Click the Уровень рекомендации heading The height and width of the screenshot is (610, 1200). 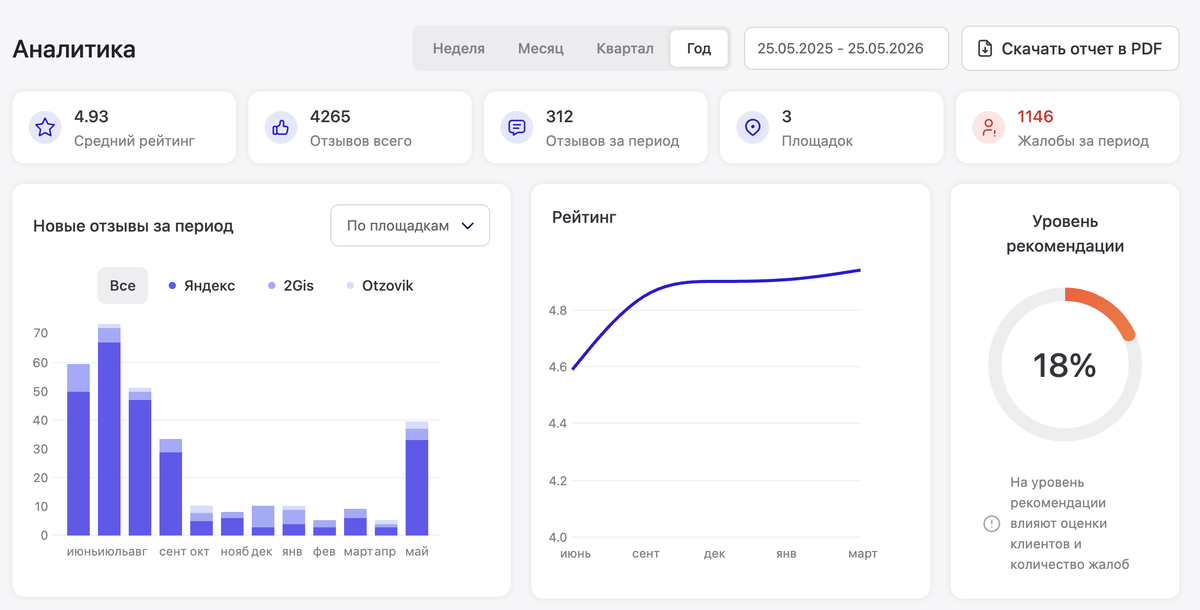pyautogui.click(x=1064, y=234)
